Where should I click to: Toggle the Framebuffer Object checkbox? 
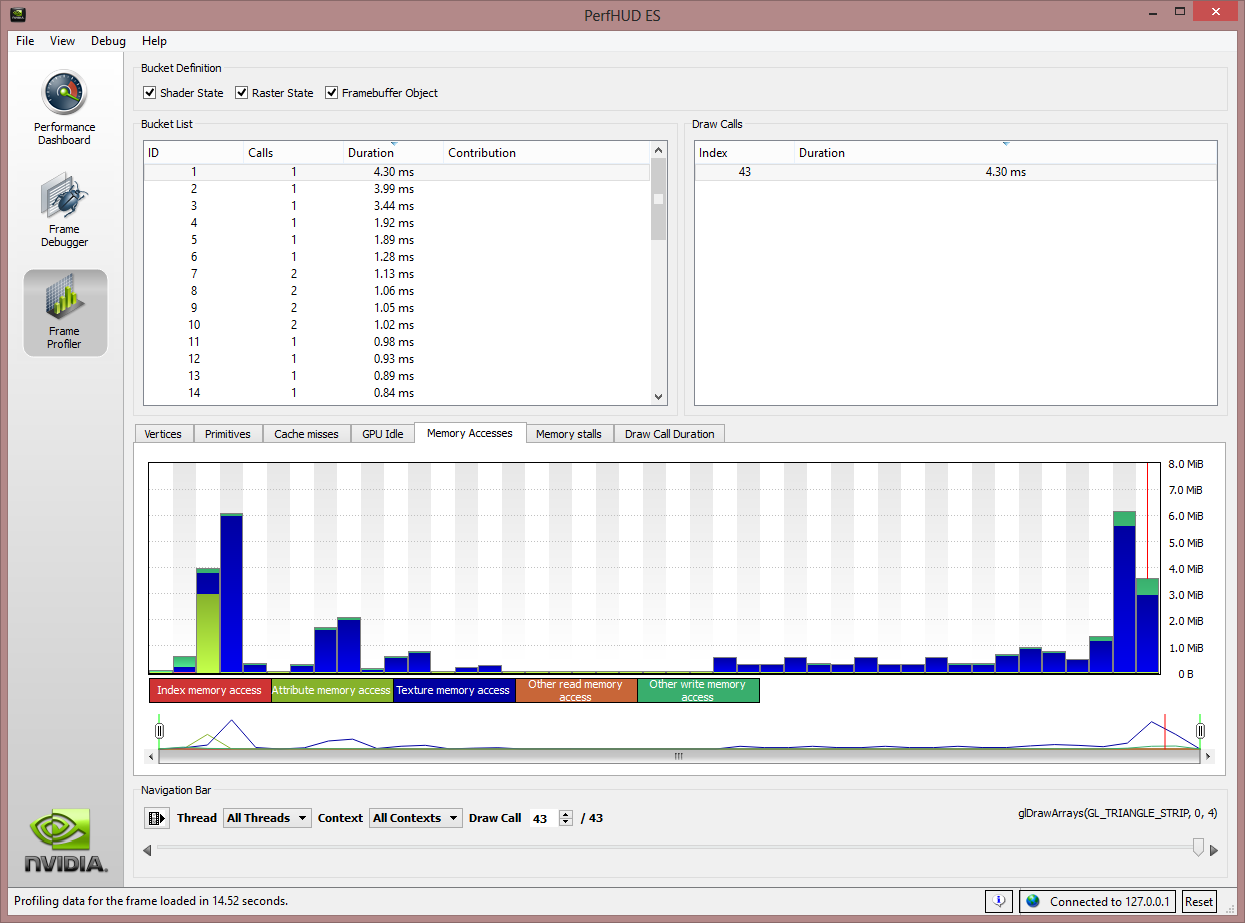click(x=332, y=93)
